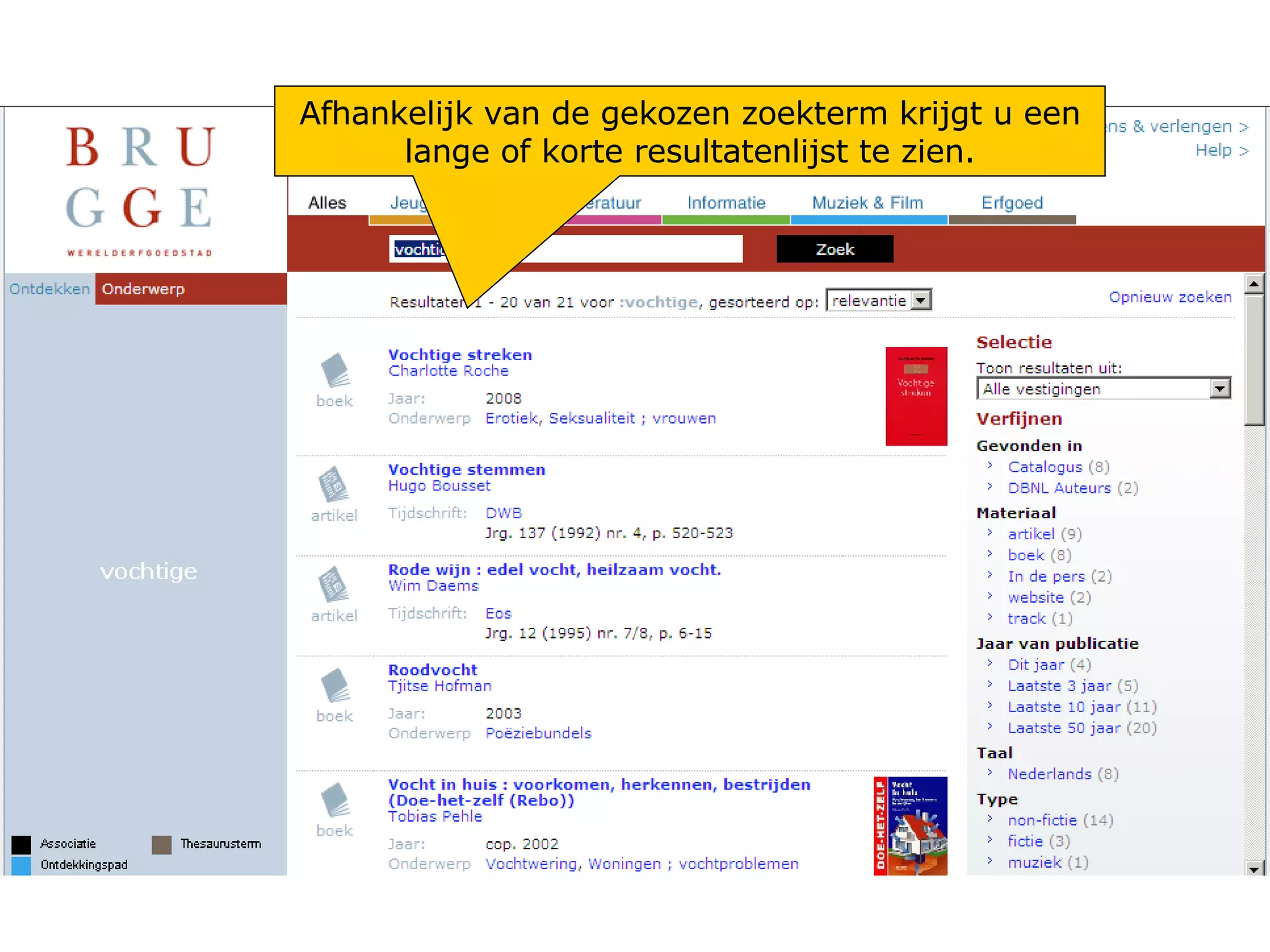This screenshot has height=952, width=1270.
Task: Expand the boek (8) filter arrow
Action: 990,553
